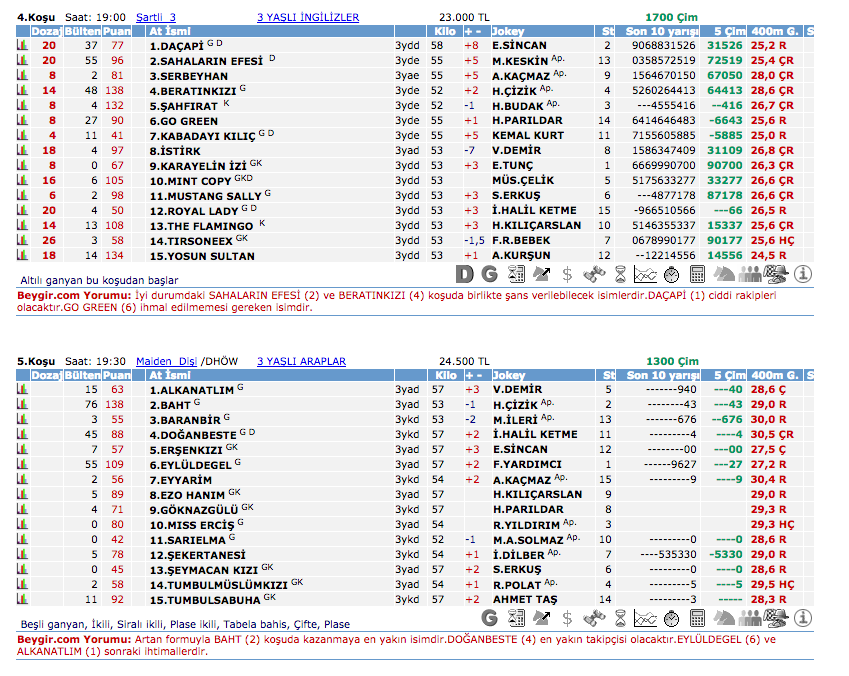Open the binoculars icon in race 4 toolbar
Image resolution: width=849 pixels, height=676 pixels.
[592, 273]
